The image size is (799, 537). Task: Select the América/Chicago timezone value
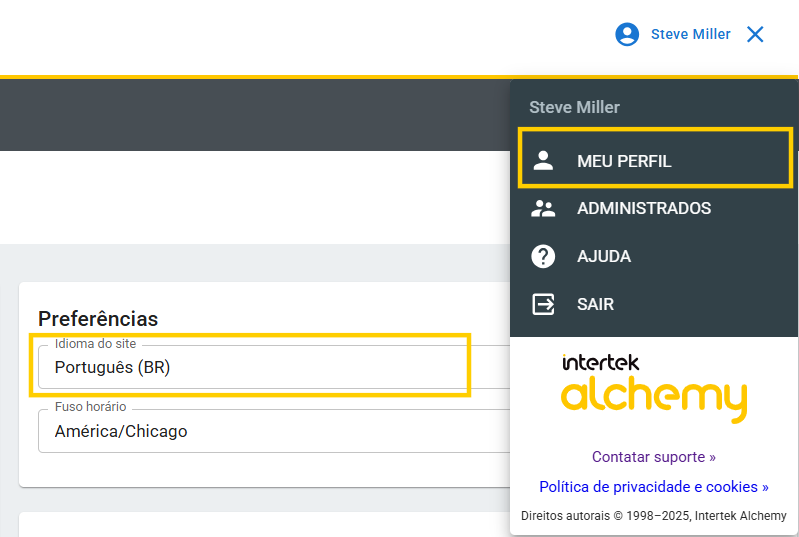pyautogui.click(x=121, y=432)
